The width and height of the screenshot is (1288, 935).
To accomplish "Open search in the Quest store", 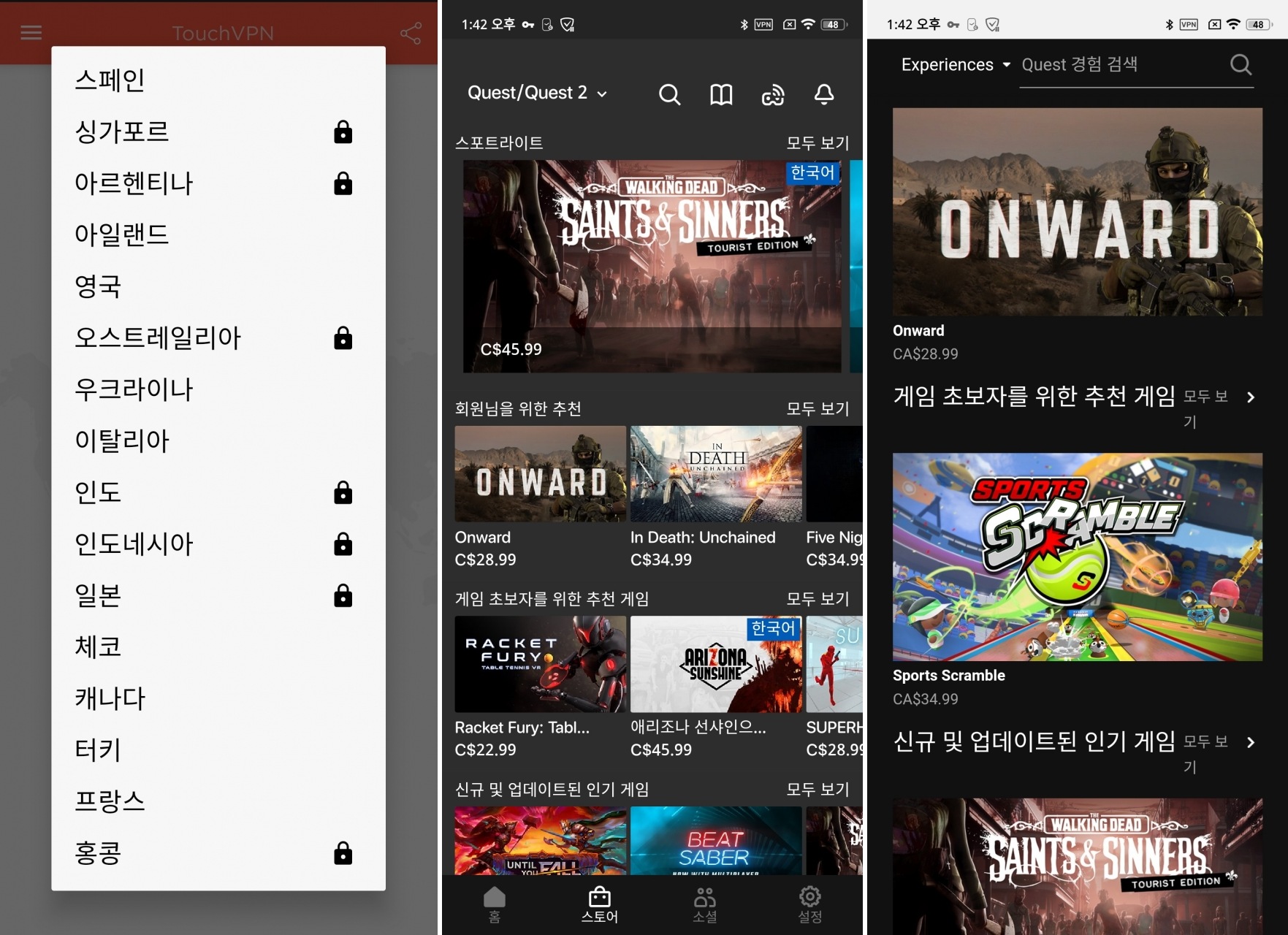I will (x=669, y=94).
